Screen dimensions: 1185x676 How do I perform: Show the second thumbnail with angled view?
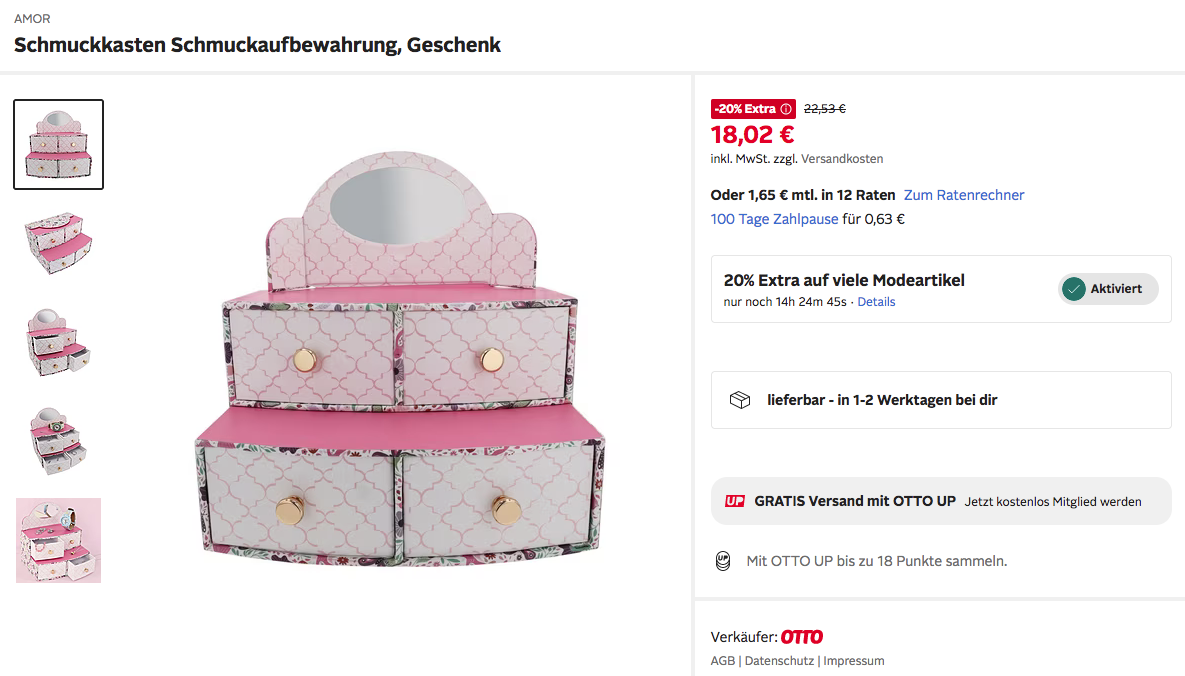58,243
